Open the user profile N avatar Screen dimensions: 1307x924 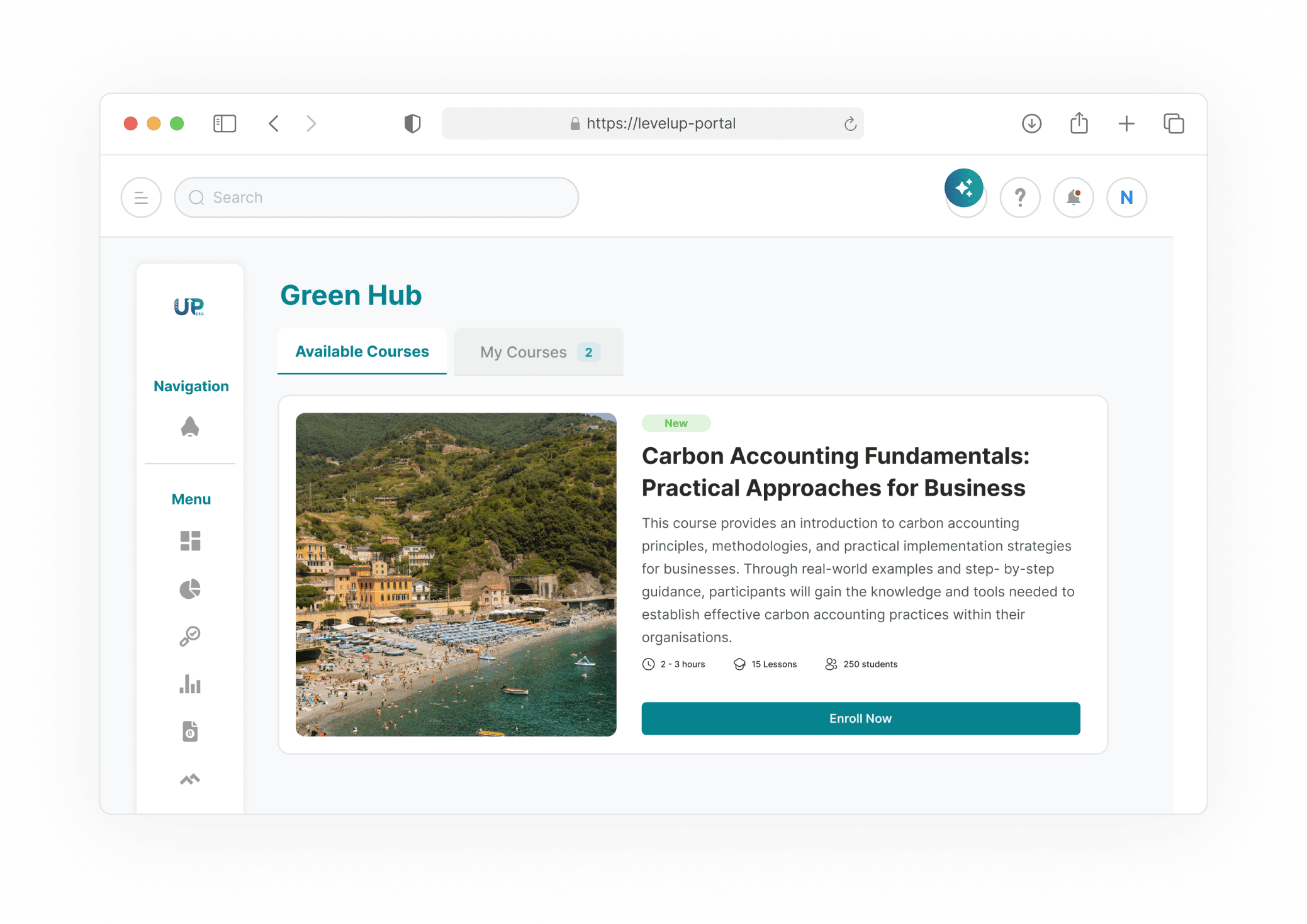(1126, 198)
